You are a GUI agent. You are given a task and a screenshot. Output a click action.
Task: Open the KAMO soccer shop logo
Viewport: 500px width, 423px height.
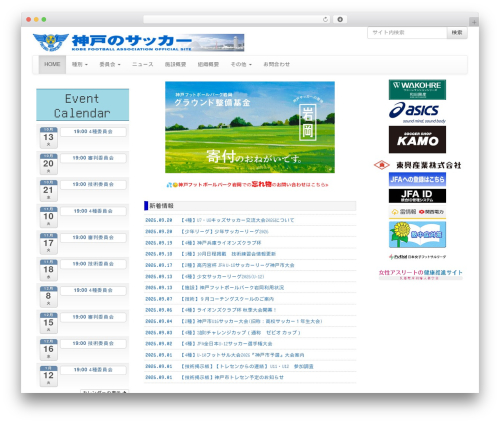click(417, 139)
